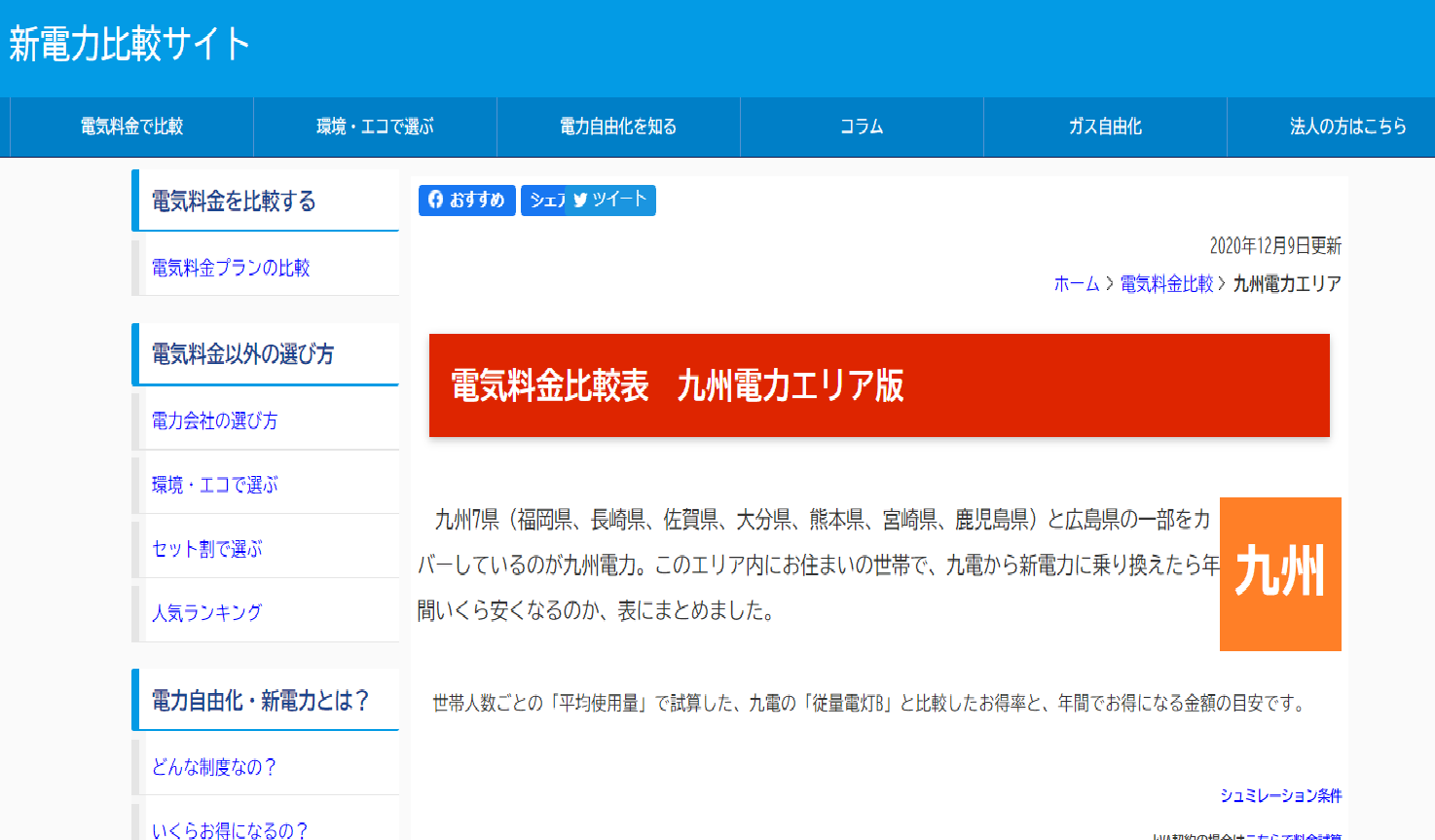The height and width of the screenshot is (840, 1435).
Task: Click the 電気料金を比較する sidebar heading
Action: 265,201
